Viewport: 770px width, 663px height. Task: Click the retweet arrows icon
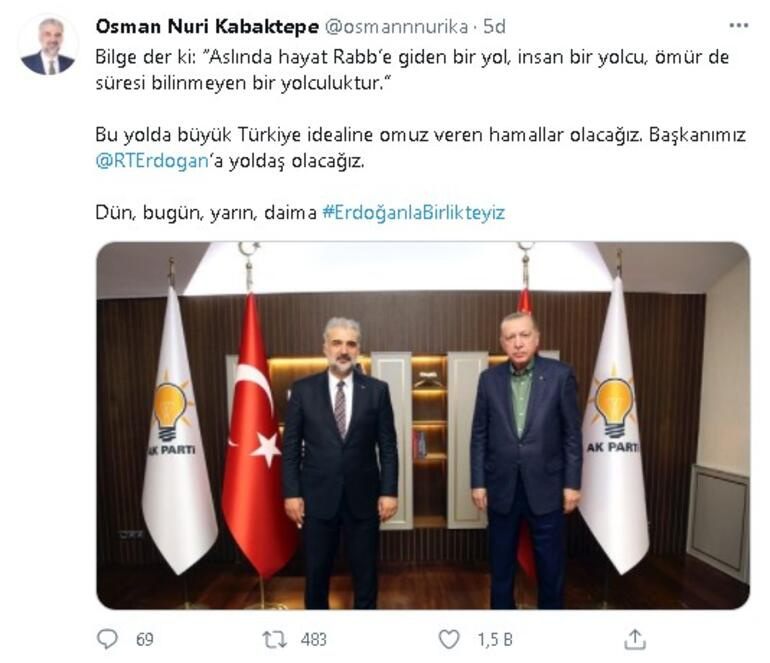click(x=274, y=639)
